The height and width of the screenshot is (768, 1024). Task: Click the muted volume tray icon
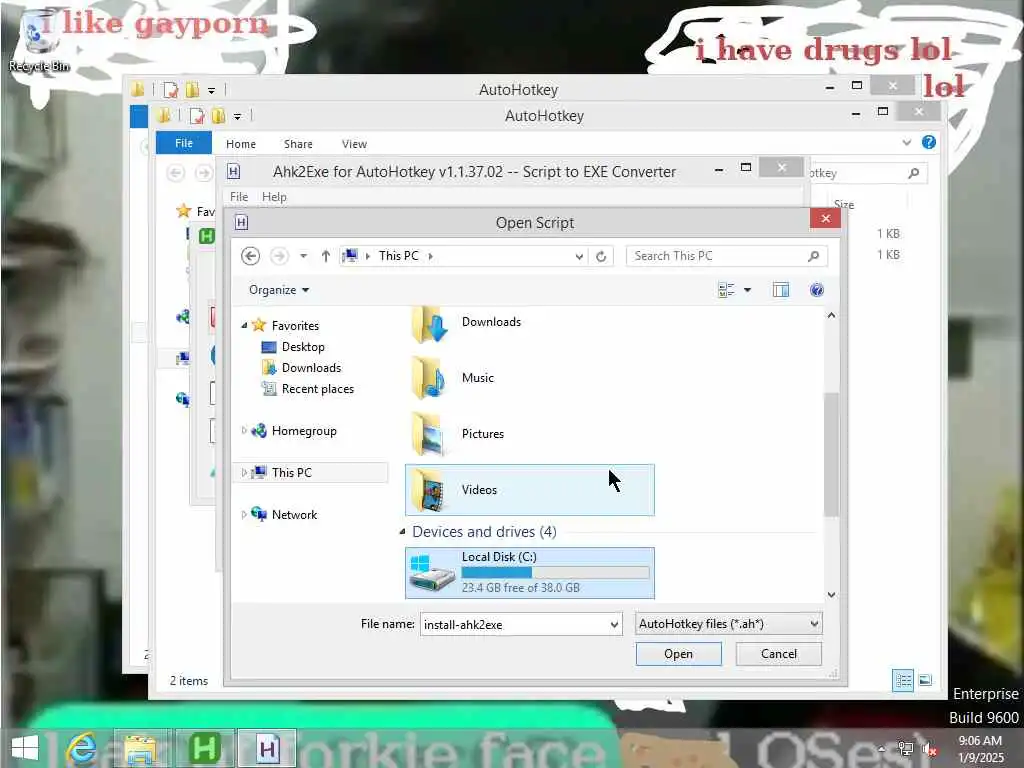[929, 749]
